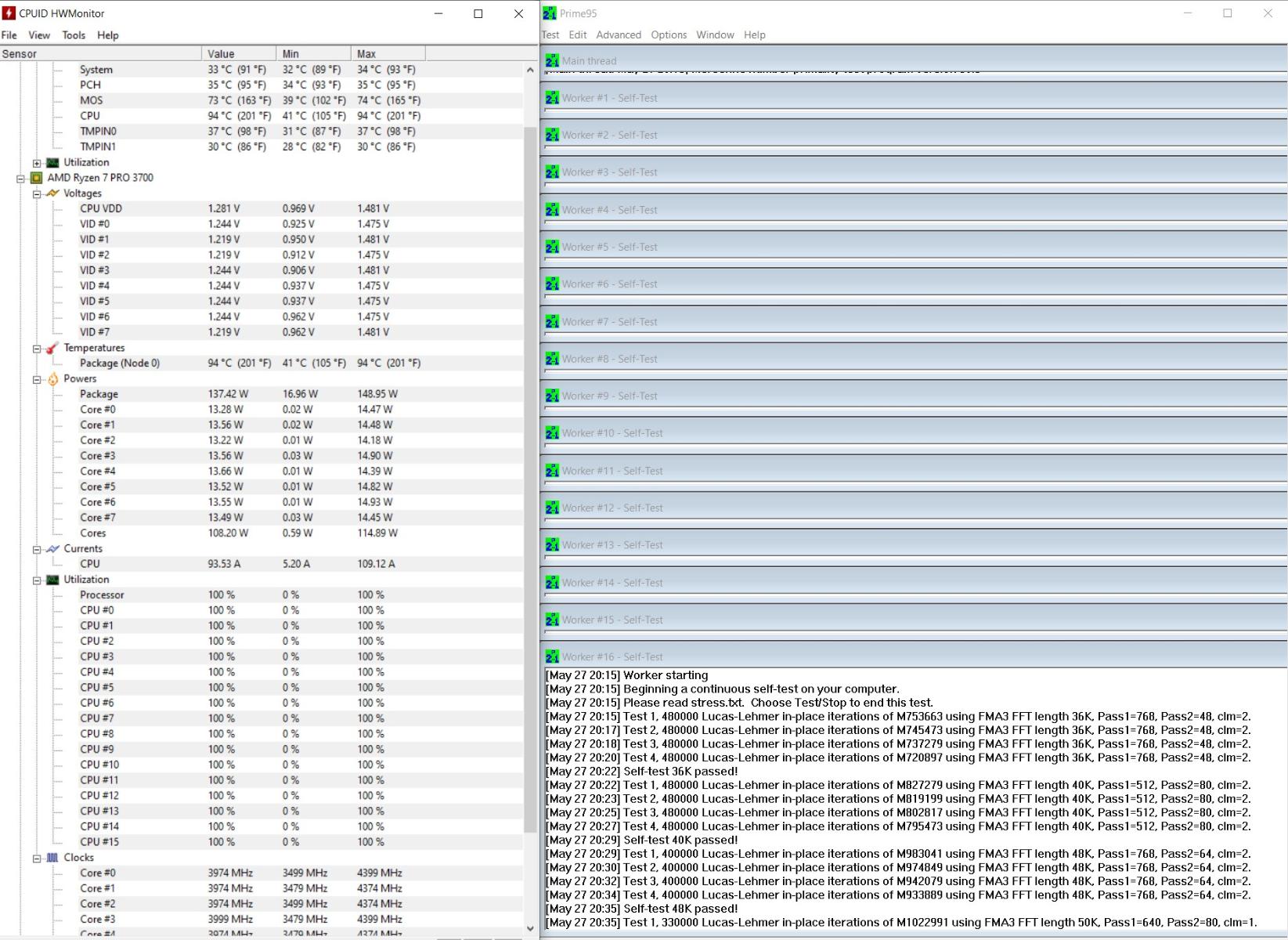The width and height of the screenshot is (1288, 940).
Task: Click the Clocks category icon
Action: (x=52, y=858)
